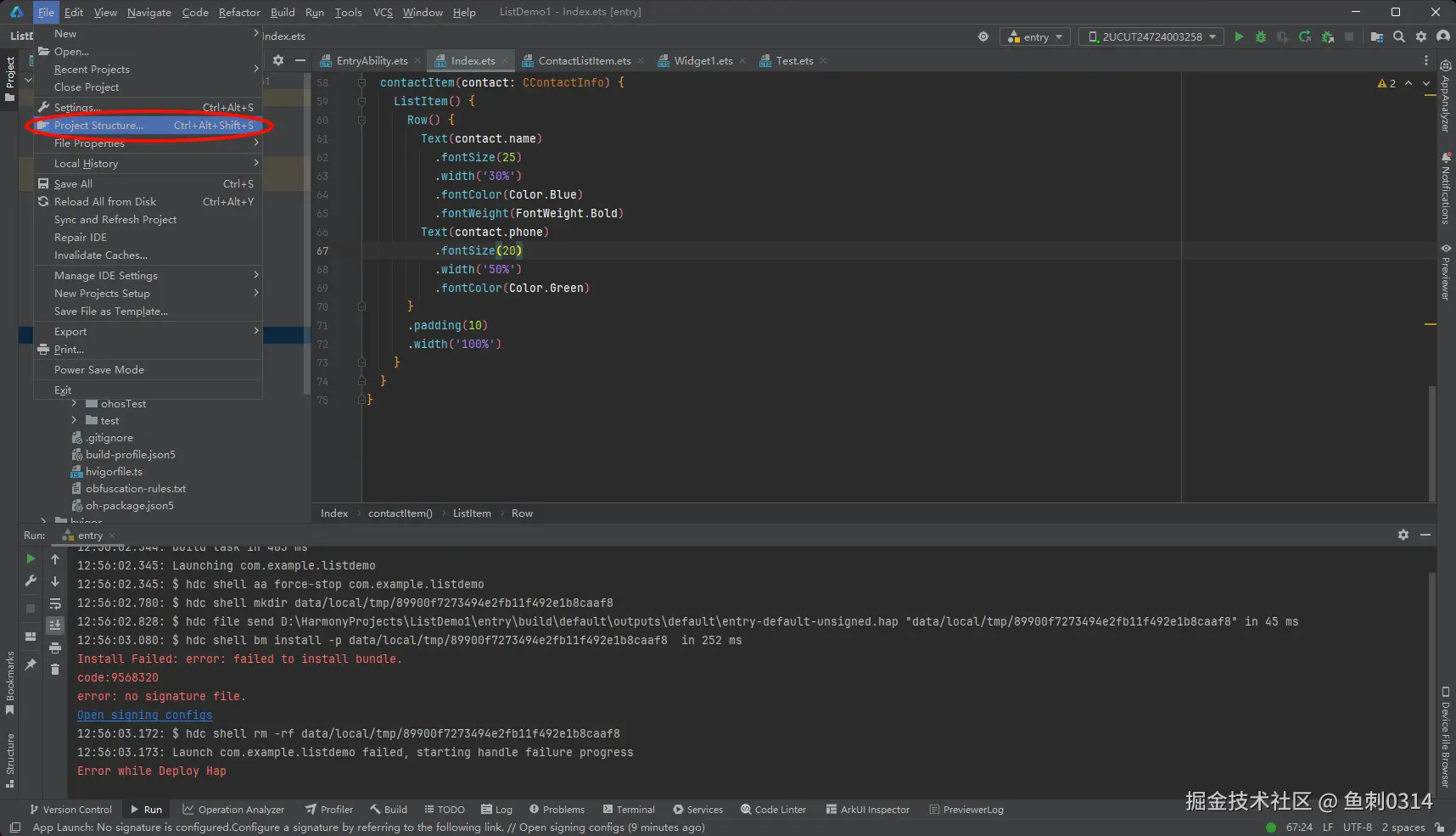Open the Terminal tool window button
The width and height of the screenshot is (1456, 836).
(x=629, y=810)
